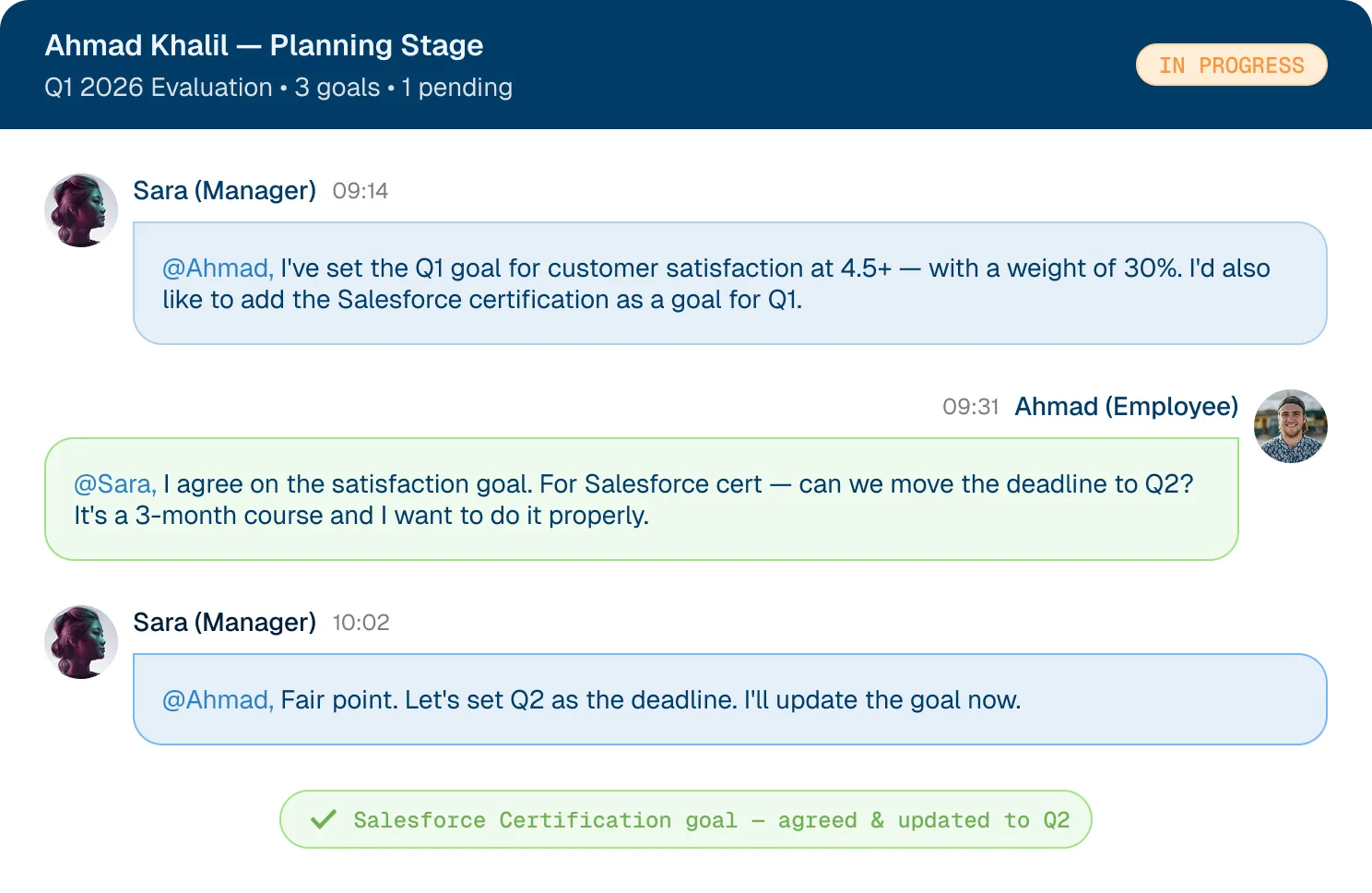Click the 09:31 message timestamp

(x=971, y=407)
